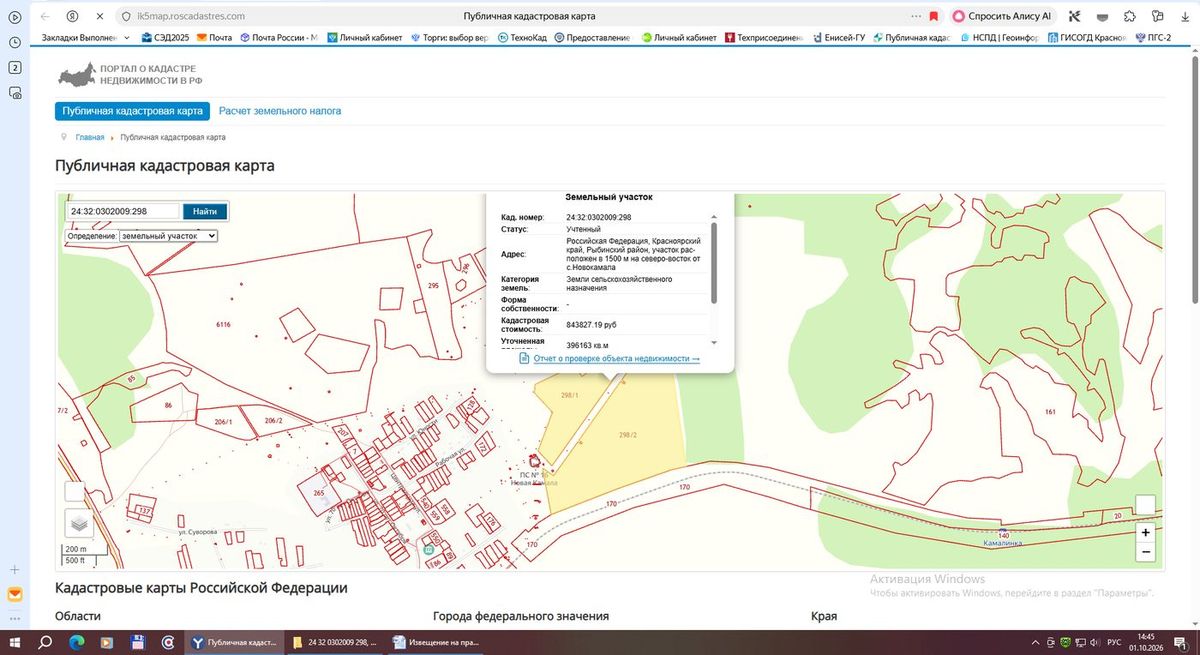Click the 'Главная' breadcrumb link
This screenshot has height=655, width=1200.
point(90,137)
